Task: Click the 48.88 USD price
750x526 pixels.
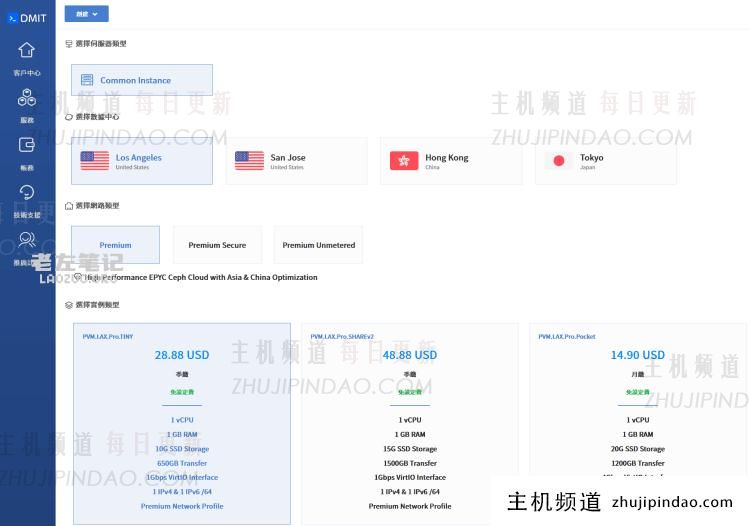Action: click(x=410, y=355)
